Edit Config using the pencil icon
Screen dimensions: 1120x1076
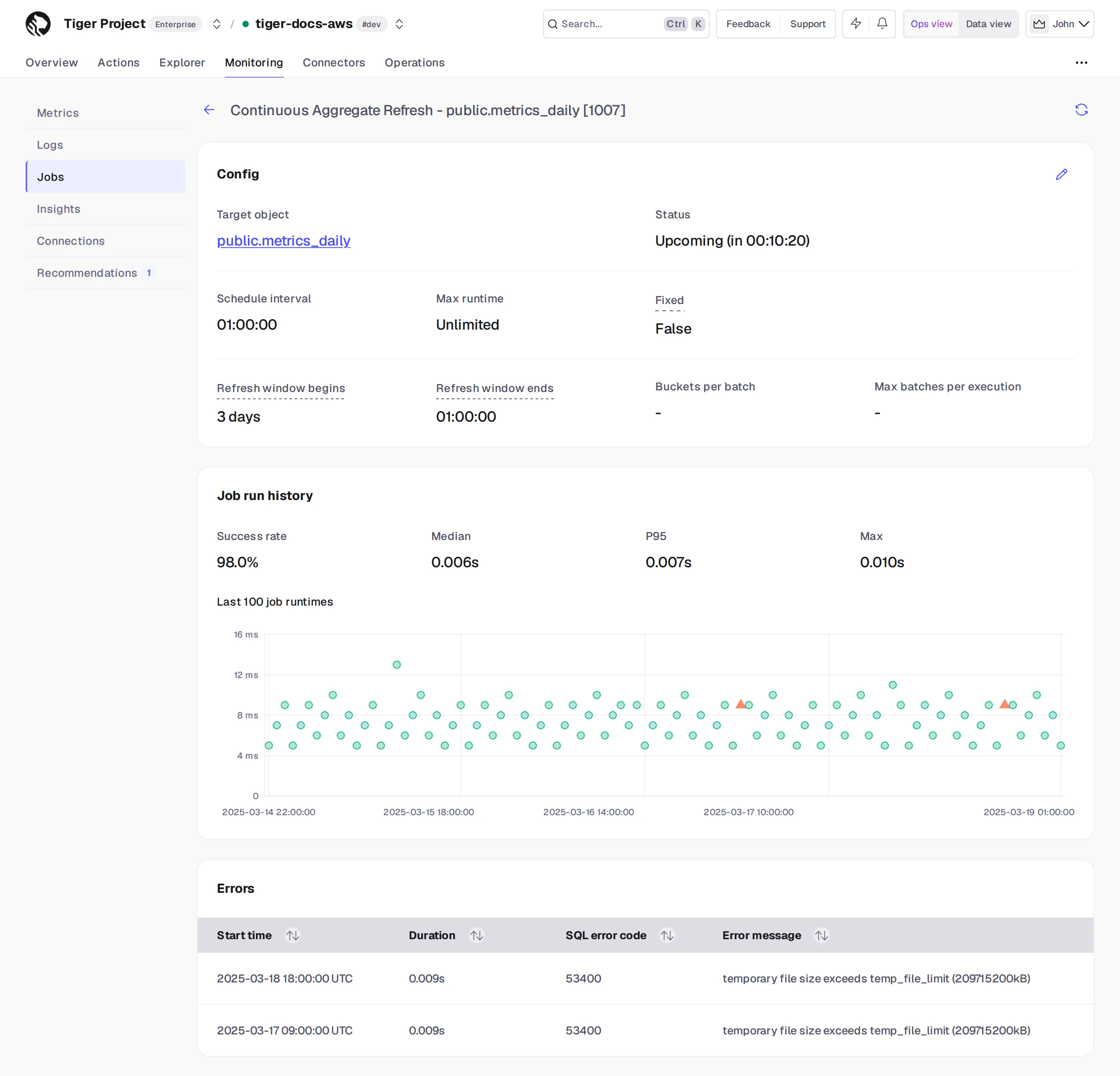[x=1061, y=174]
